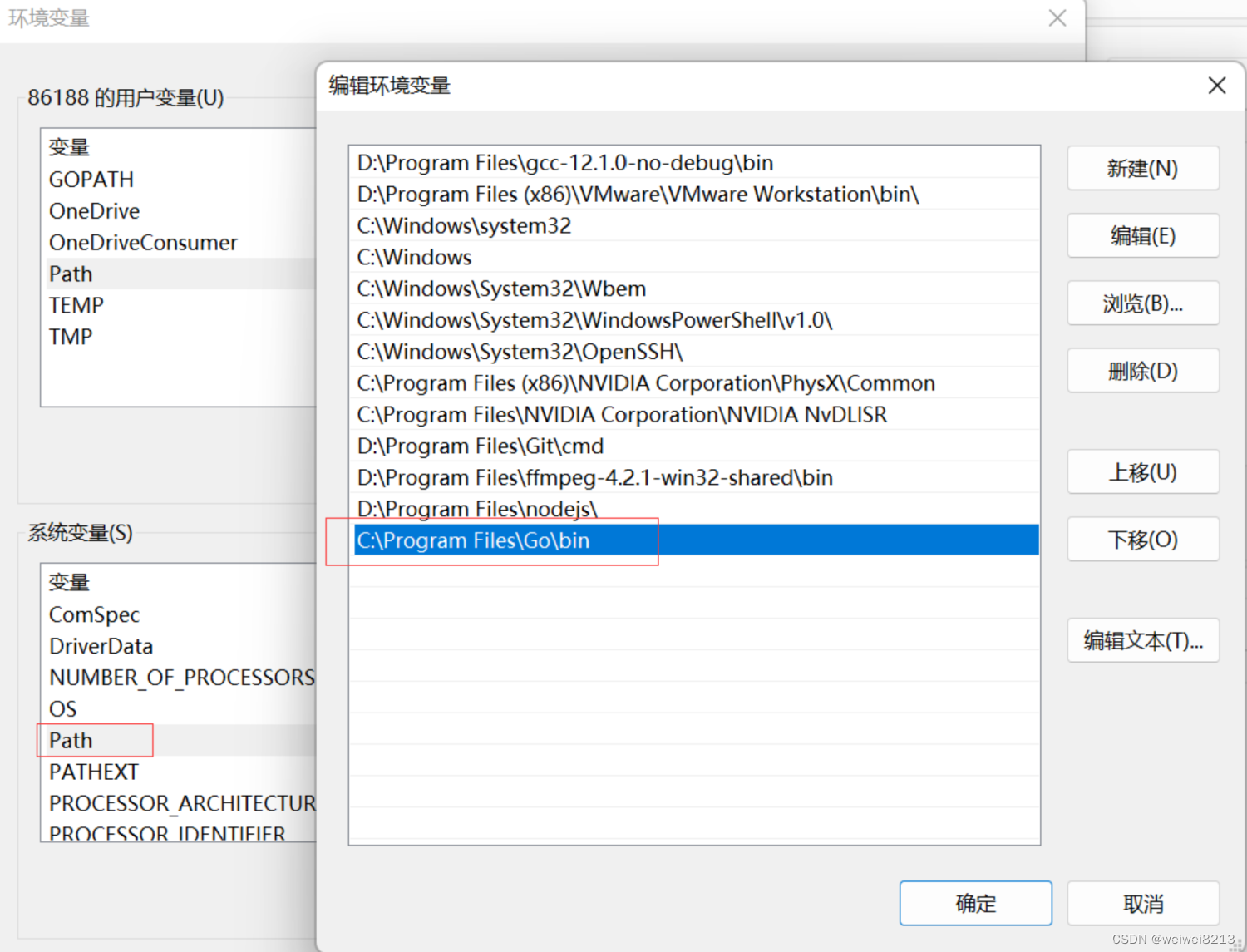Select the D:\Program Files\nodejs\ entry

pos(694,509)
